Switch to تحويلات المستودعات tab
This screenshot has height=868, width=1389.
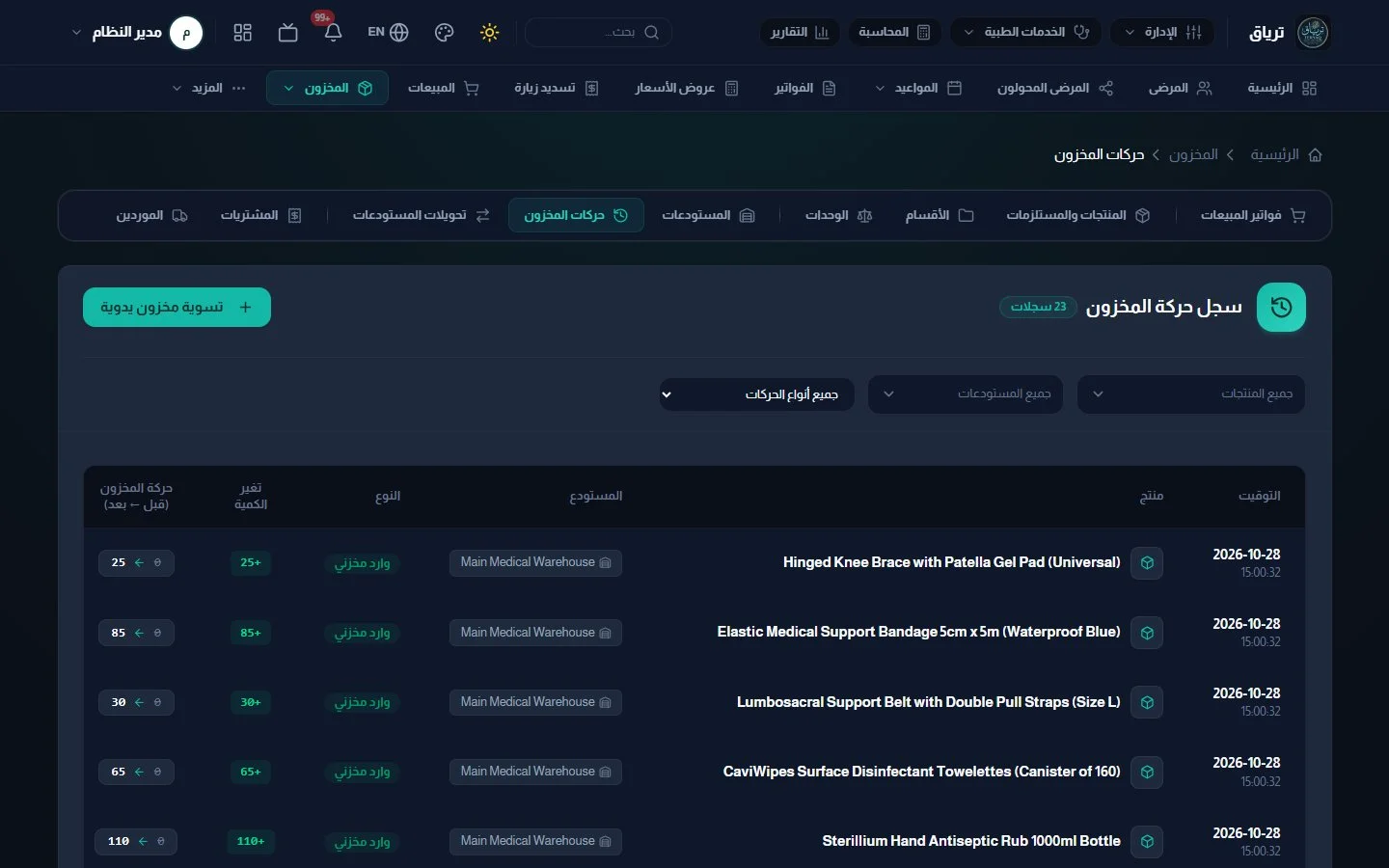[x=422, y=215]
